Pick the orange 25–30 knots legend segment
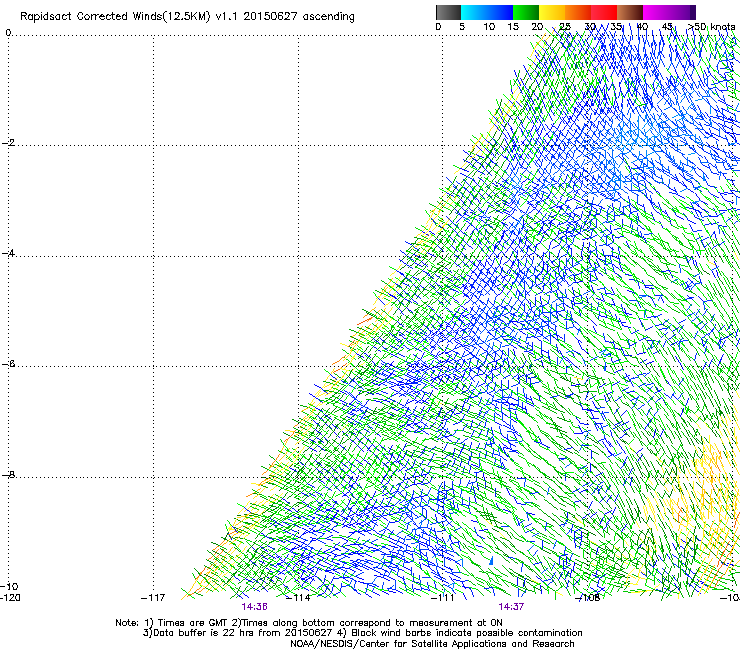The height and width of the screenshot is (650, 740). (578, 12)
